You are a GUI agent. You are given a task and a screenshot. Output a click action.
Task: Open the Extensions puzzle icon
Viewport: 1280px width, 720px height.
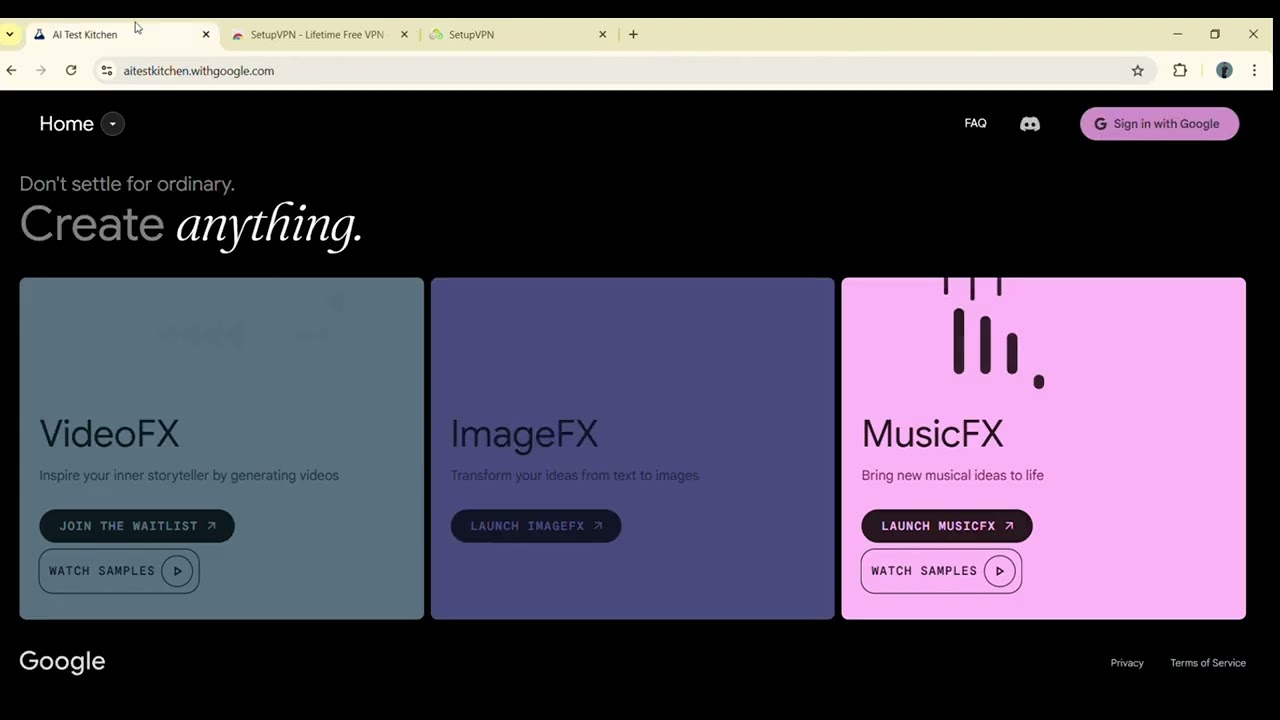tap(1180, 70)
